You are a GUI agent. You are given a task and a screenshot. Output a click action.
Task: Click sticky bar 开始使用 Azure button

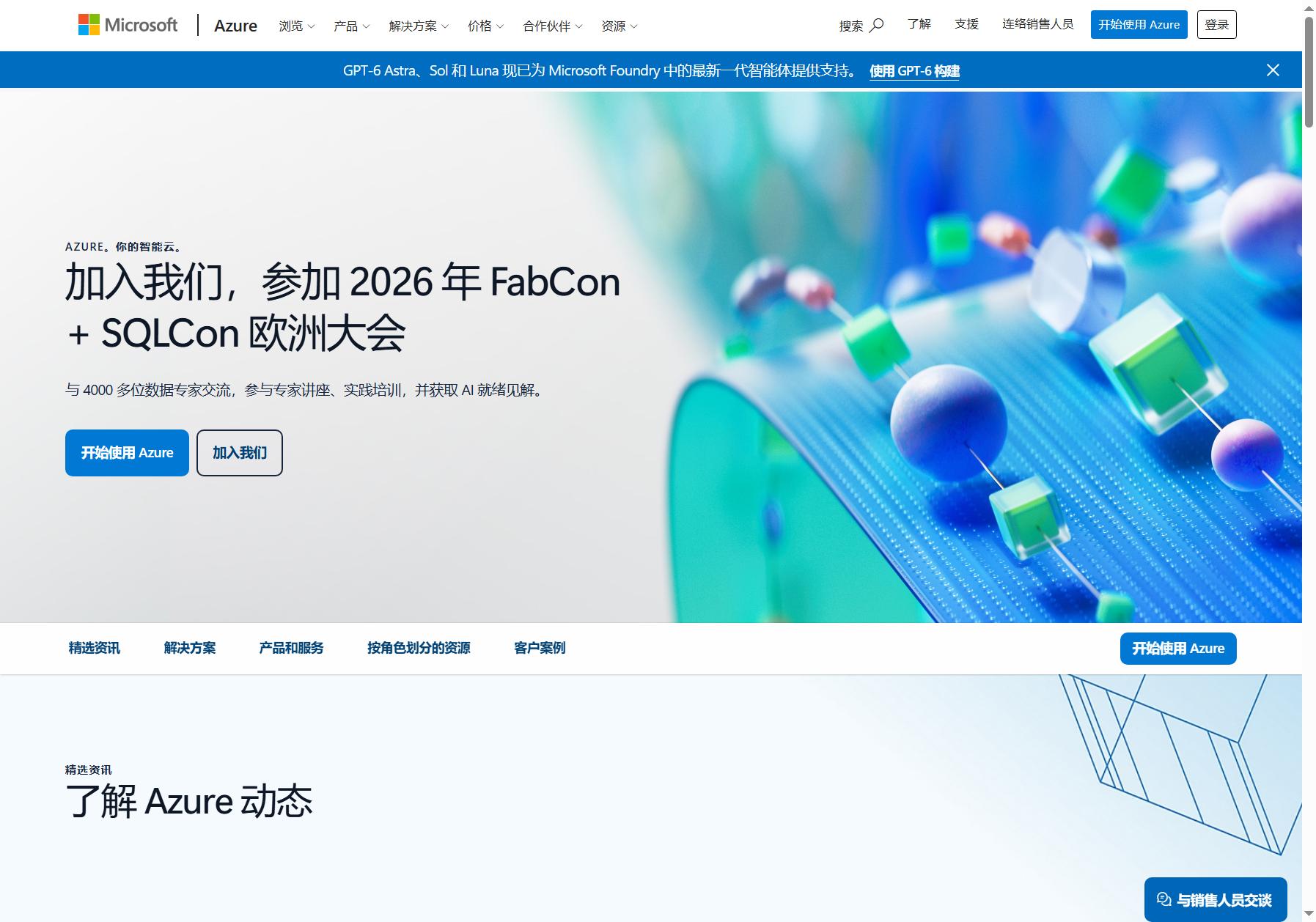(x=1177, y=649)
